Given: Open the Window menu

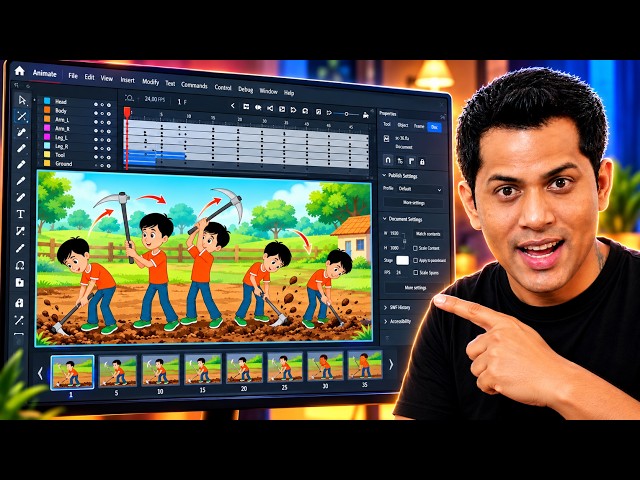Looking at the screenshot, I should click(268, 91).
